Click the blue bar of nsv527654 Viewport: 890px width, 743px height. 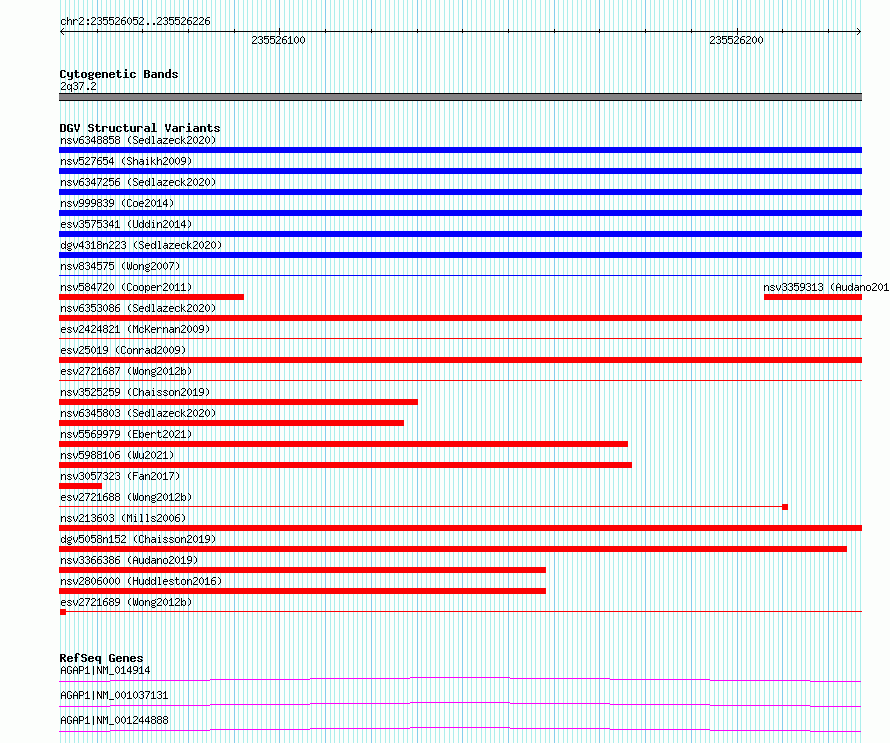(460, 171)
